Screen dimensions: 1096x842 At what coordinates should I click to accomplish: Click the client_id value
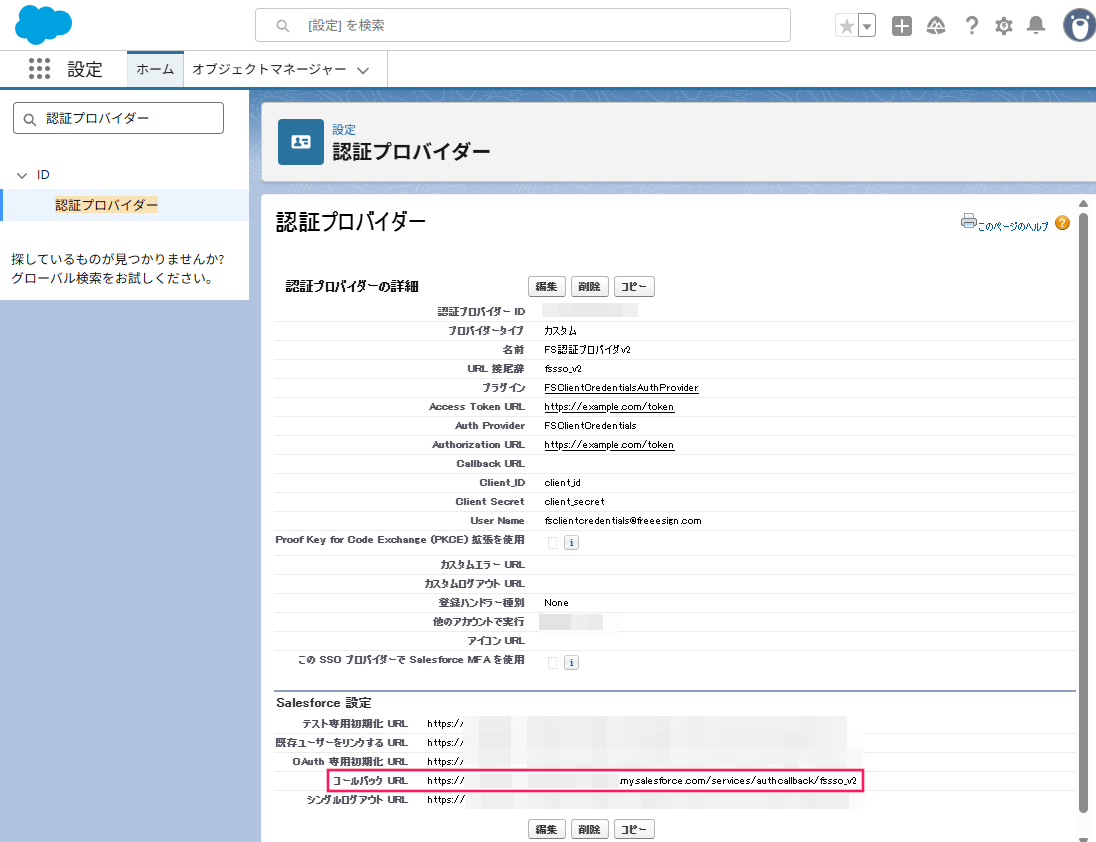point(562,483)
